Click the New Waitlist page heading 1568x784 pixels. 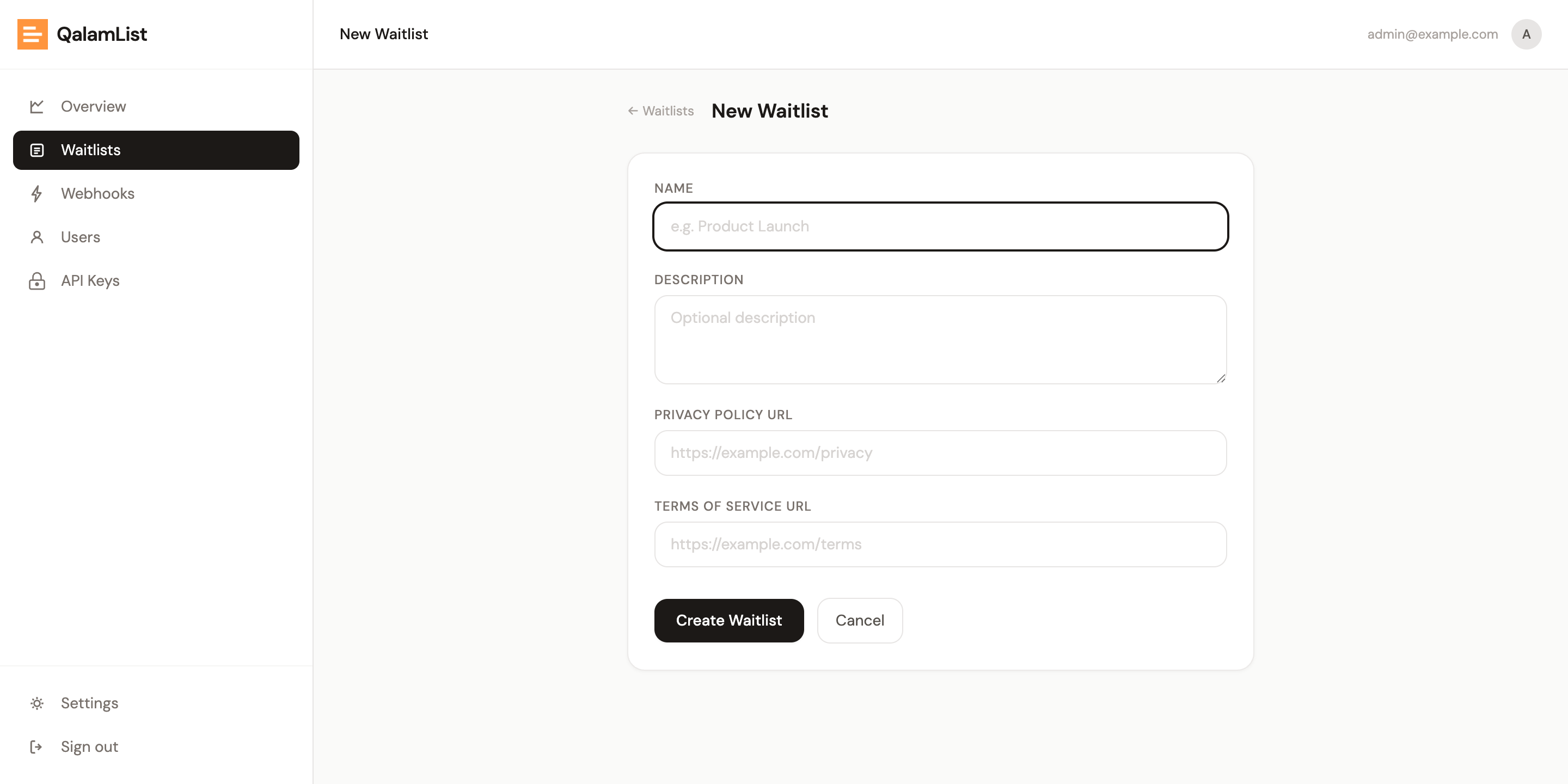pos(769,111)
